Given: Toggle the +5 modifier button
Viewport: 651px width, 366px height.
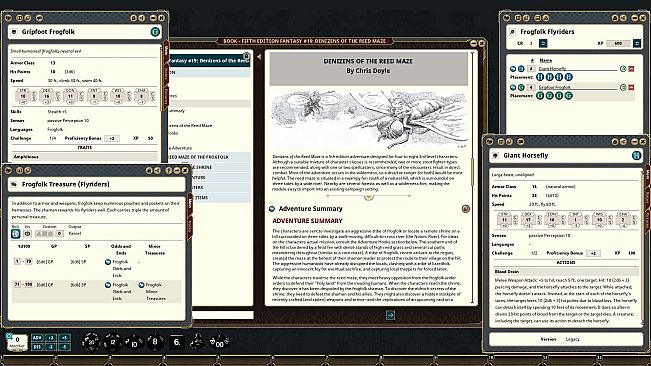Looking at the screenshot, I should click(x=64, y=338).
